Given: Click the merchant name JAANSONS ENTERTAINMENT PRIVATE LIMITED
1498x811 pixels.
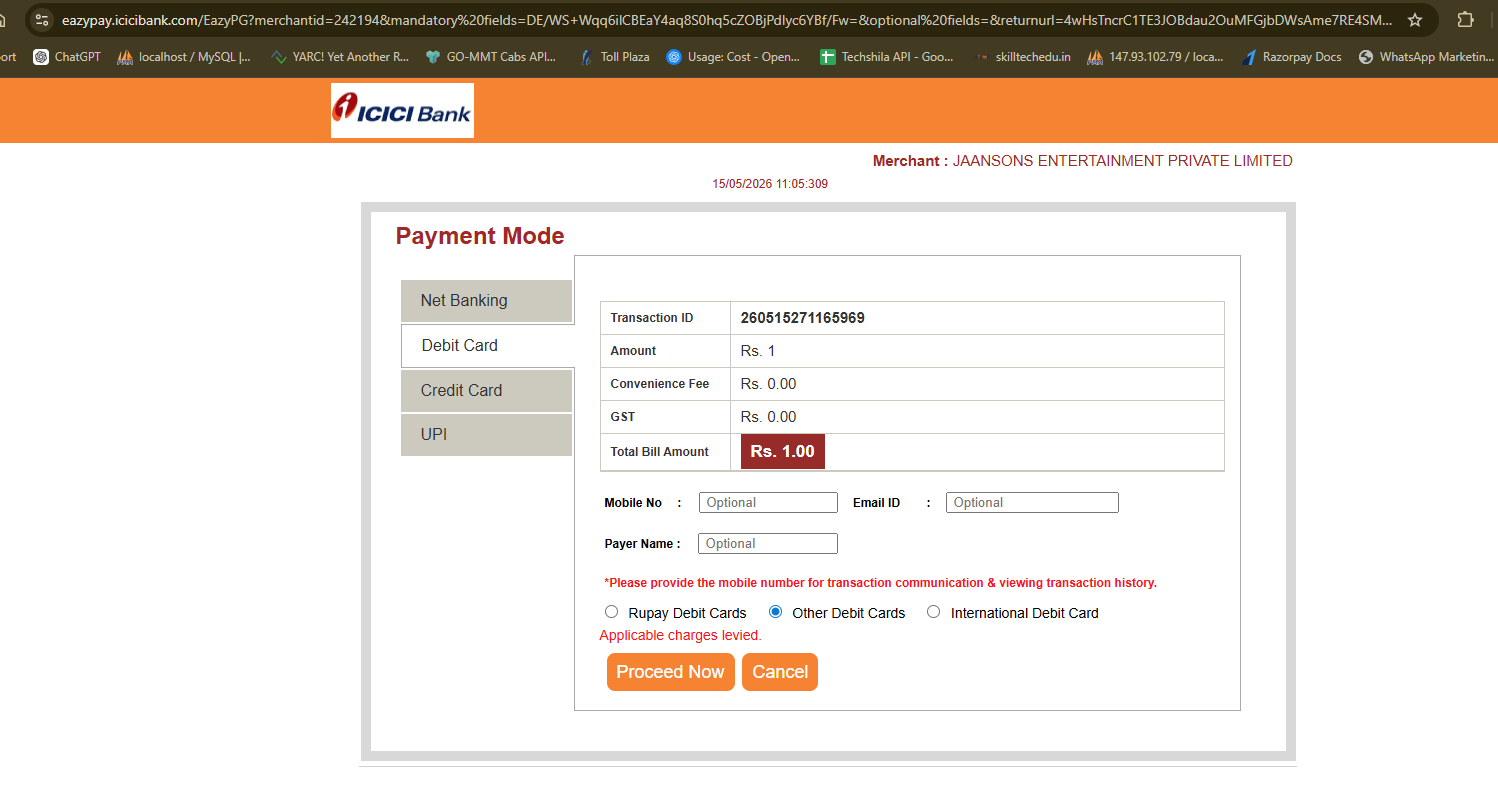Looking at the screenshot, I should [x=1123, y=161].
